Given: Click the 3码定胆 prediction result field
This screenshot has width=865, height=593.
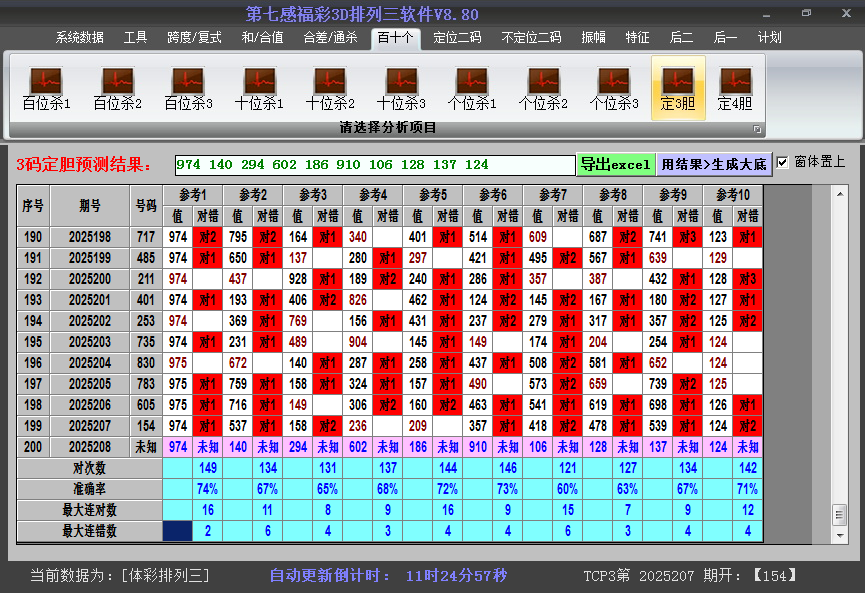Looking at the screenshot, I should (x=375, y=164).
